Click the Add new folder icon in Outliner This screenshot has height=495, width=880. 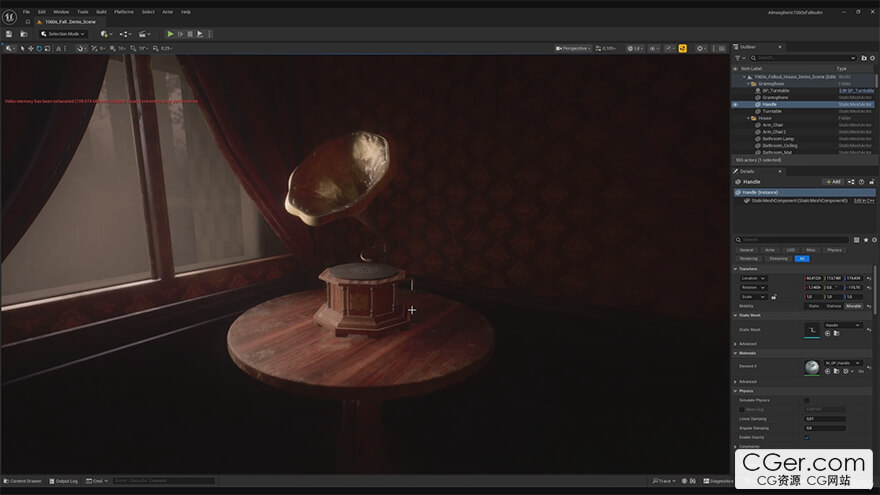[x=864, y=58]
